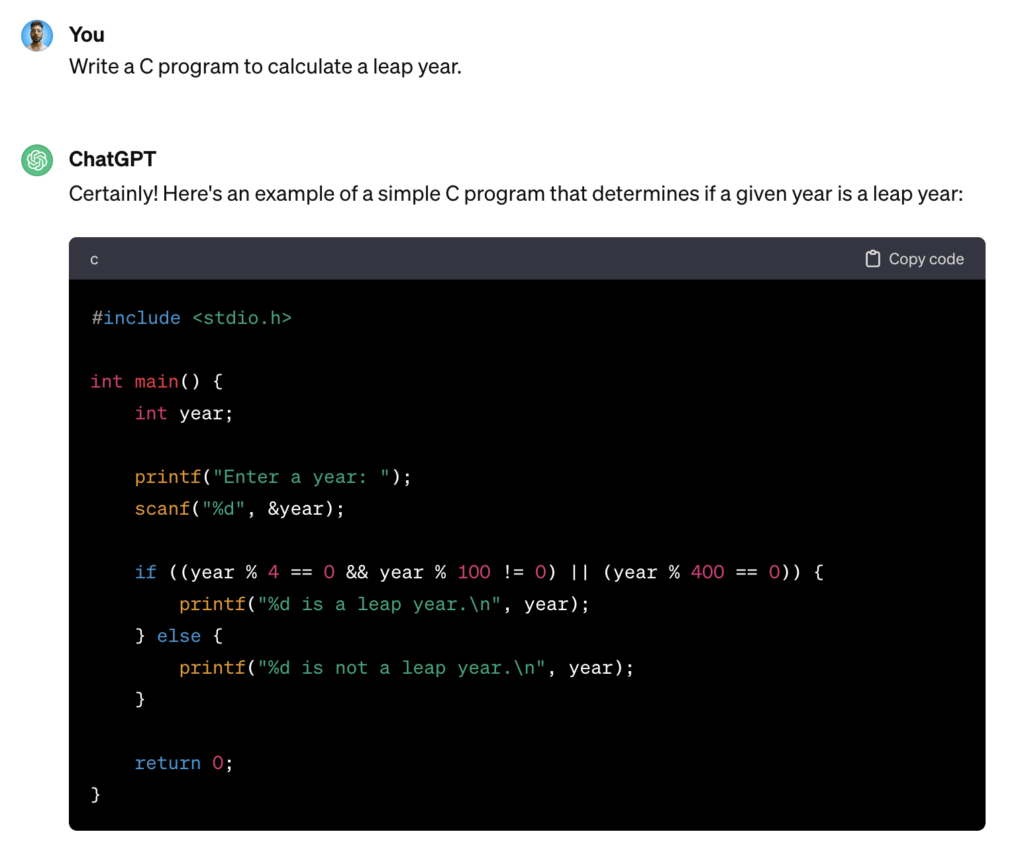Click the 'int main() {' line
The width and height of the screenshot is (1024, 844).
156,381
